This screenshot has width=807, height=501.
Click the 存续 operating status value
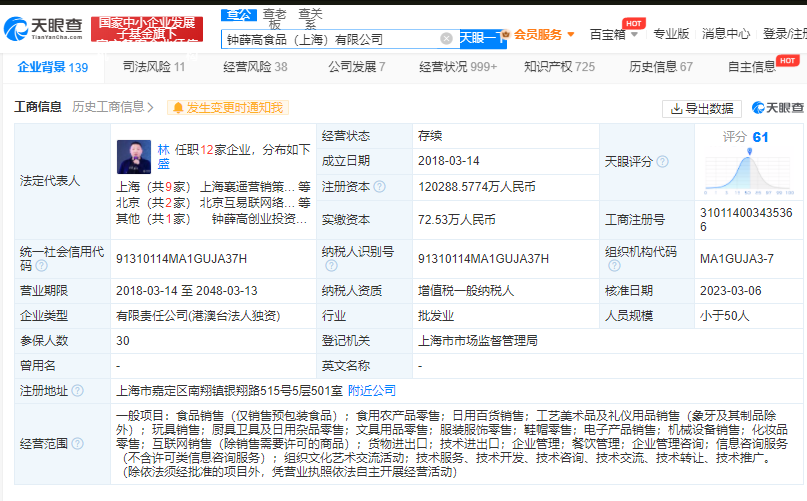[x=430, y=136]
